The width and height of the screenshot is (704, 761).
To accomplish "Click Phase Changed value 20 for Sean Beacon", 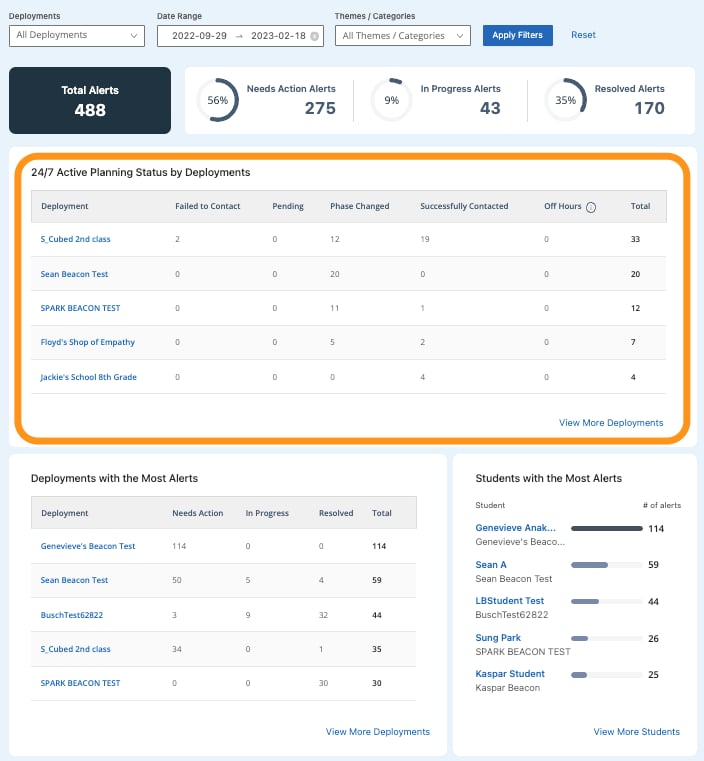I will pos(335,274).
